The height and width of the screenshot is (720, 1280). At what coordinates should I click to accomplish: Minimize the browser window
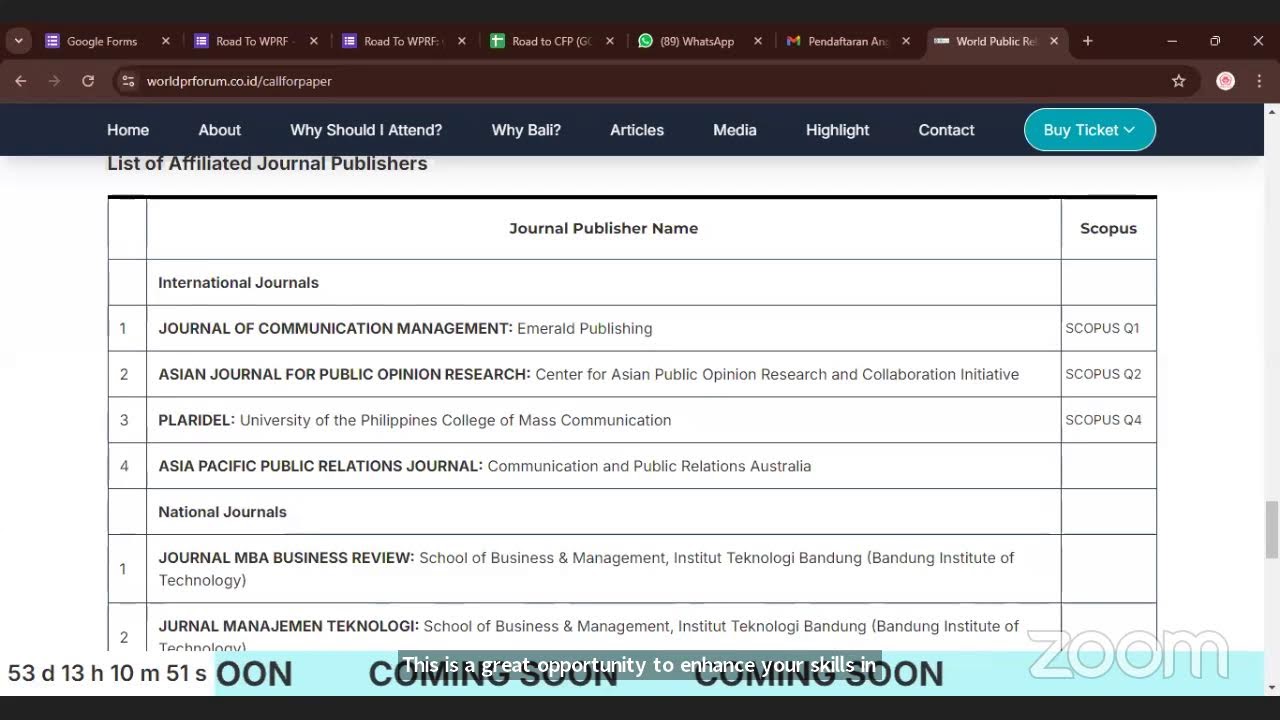(1172, 41)
